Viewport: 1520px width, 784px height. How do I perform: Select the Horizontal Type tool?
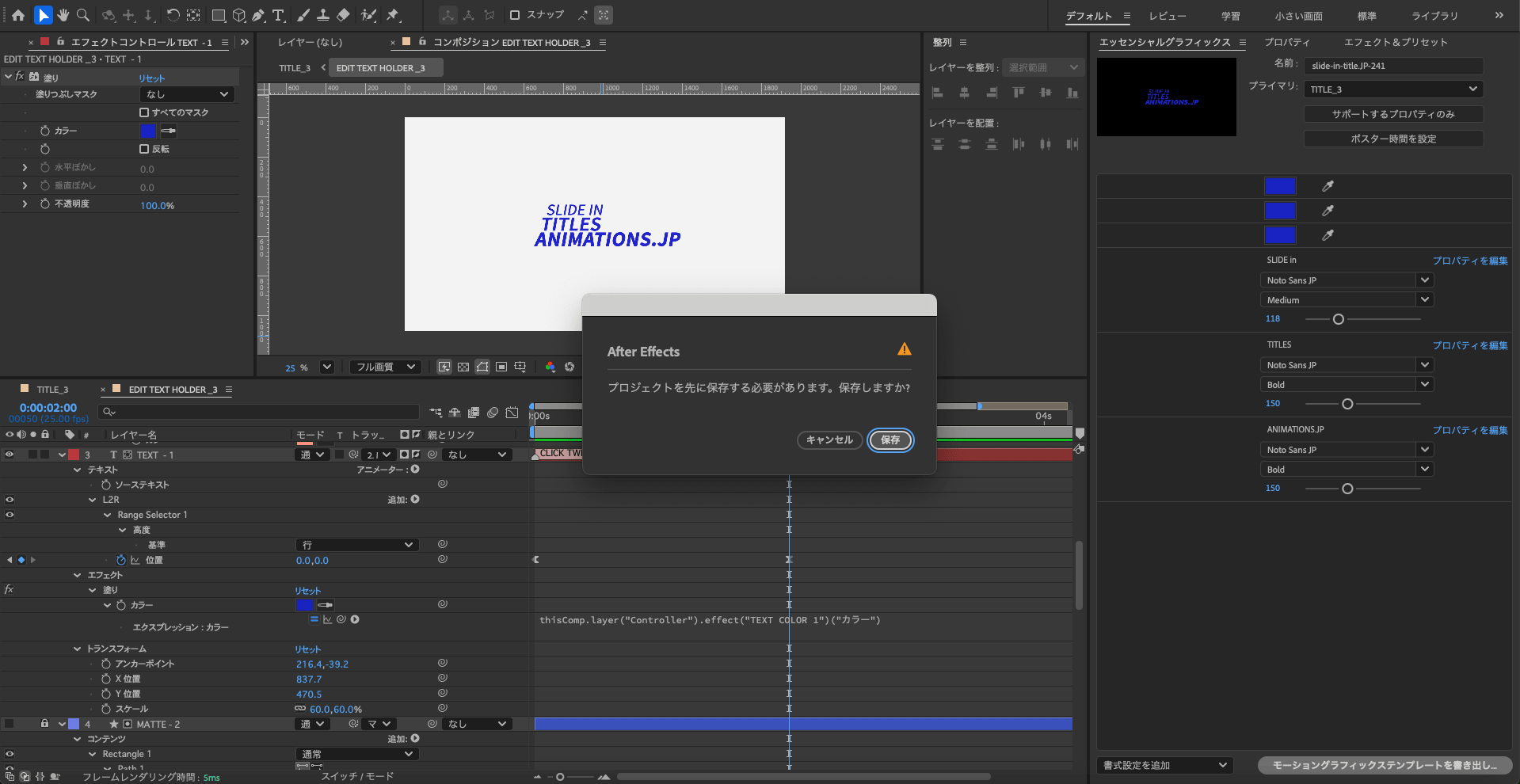pos(278,15)
